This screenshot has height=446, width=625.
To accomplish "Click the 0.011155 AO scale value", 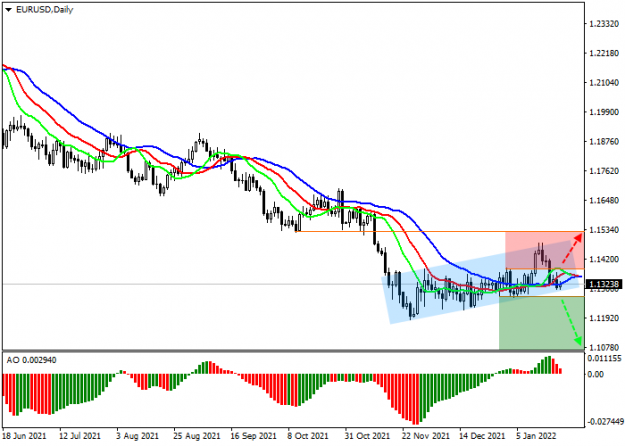I will [604, 359].
